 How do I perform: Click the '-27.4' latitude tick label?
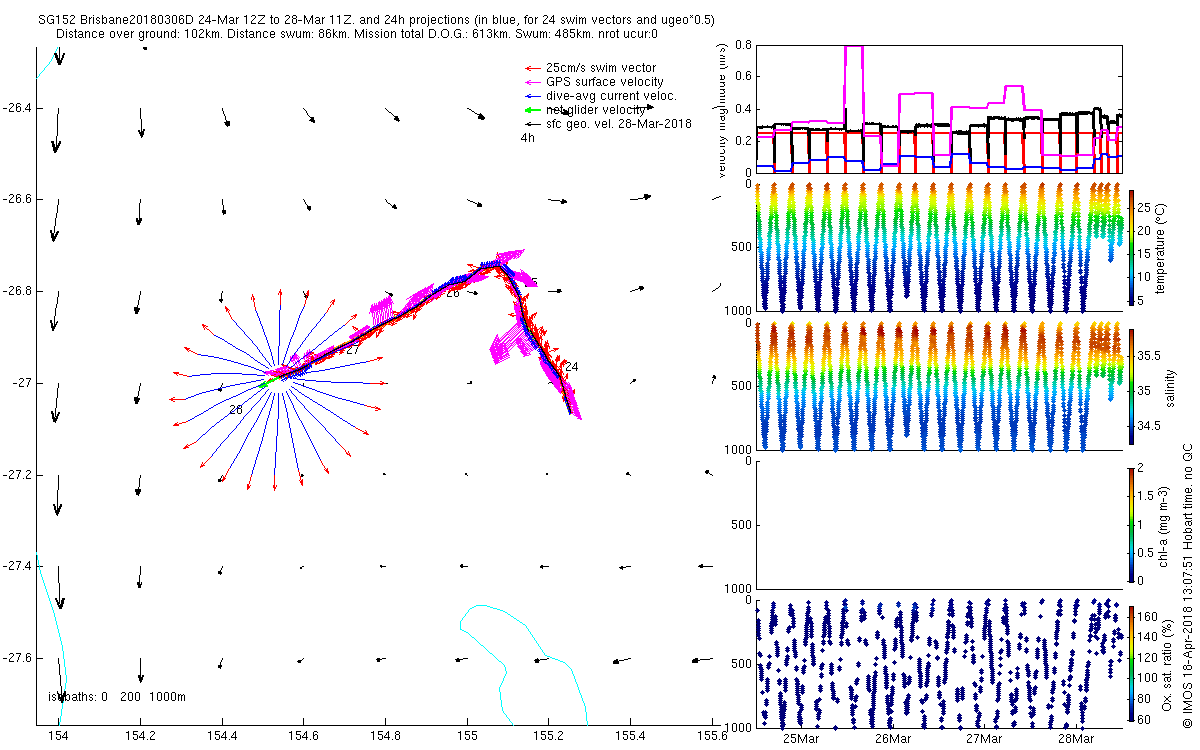(18, 567)
